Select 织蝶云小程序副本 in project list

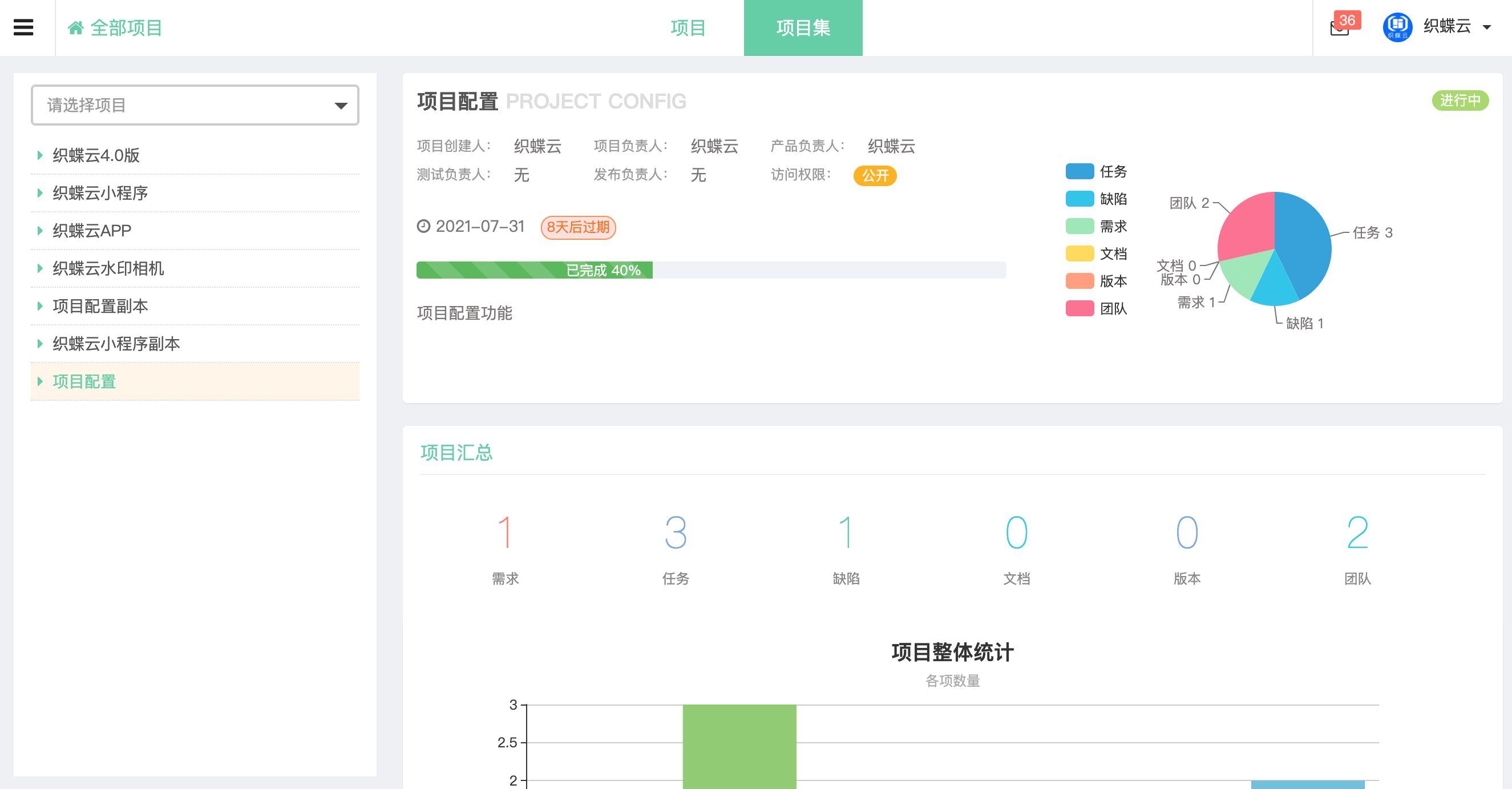[116, 343]
